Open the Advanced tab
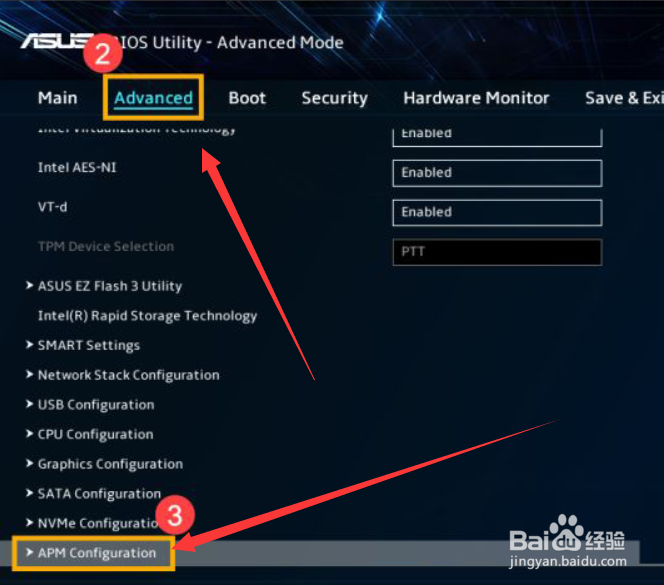Viewport: 664px width, 585px height. click(x=153, y=98)
